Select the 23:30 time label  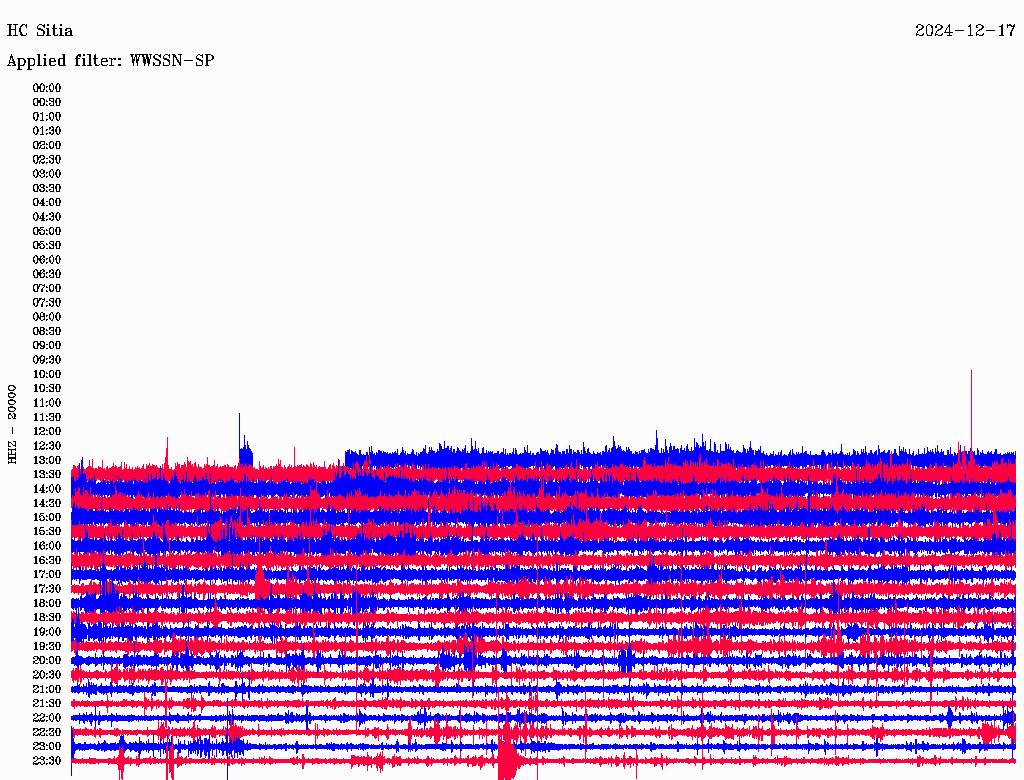[x=47, y=761]
